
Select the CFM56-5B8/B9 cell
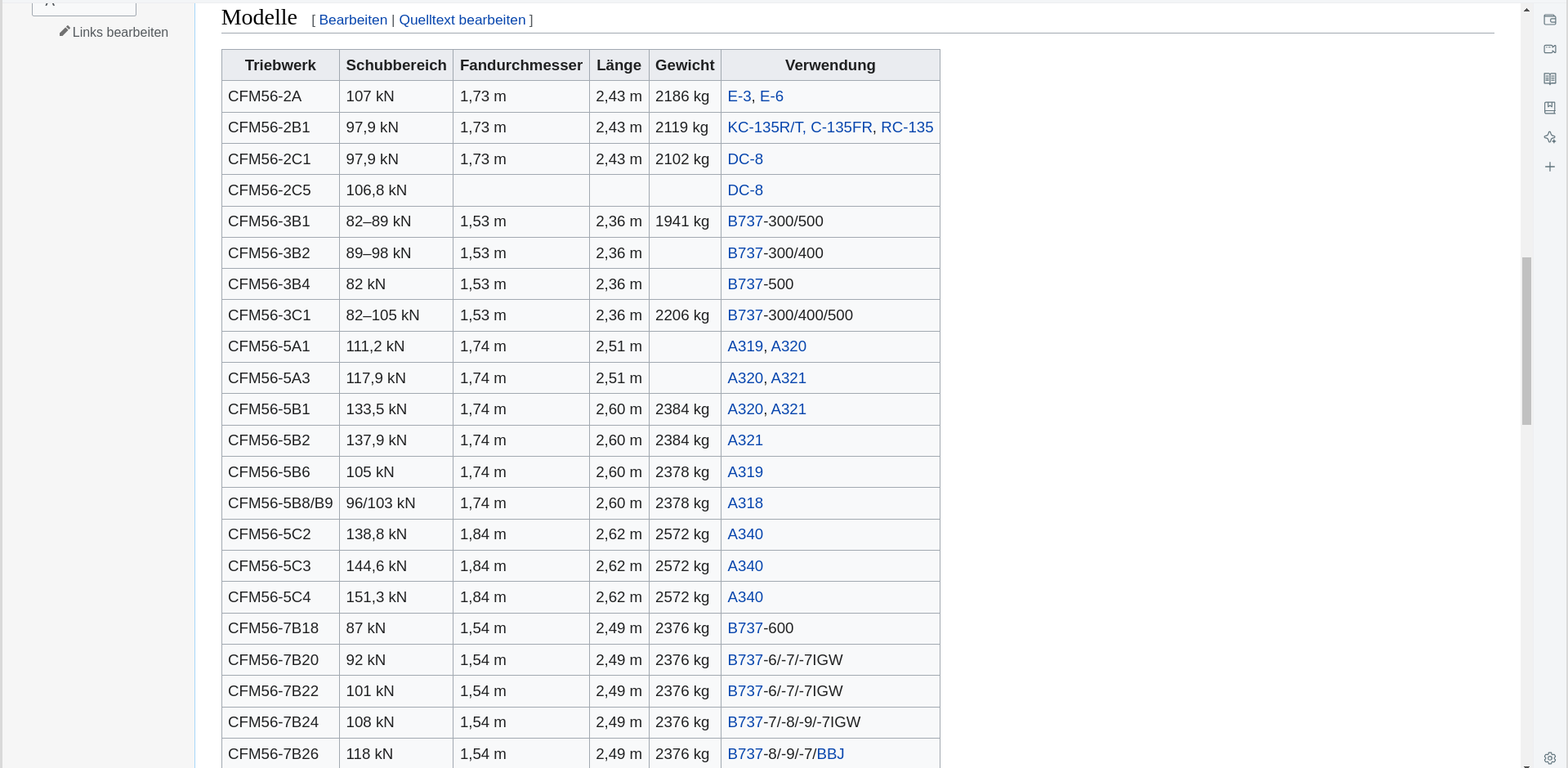[x=280, y=503]
